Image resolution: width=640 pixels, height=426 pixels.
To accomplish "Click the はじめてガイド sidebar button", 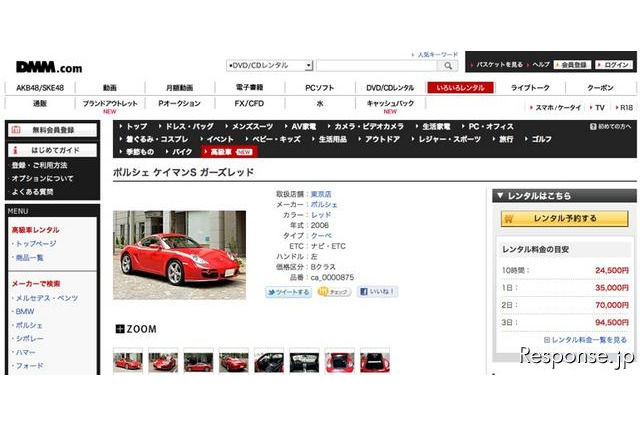I will [53, 150].
